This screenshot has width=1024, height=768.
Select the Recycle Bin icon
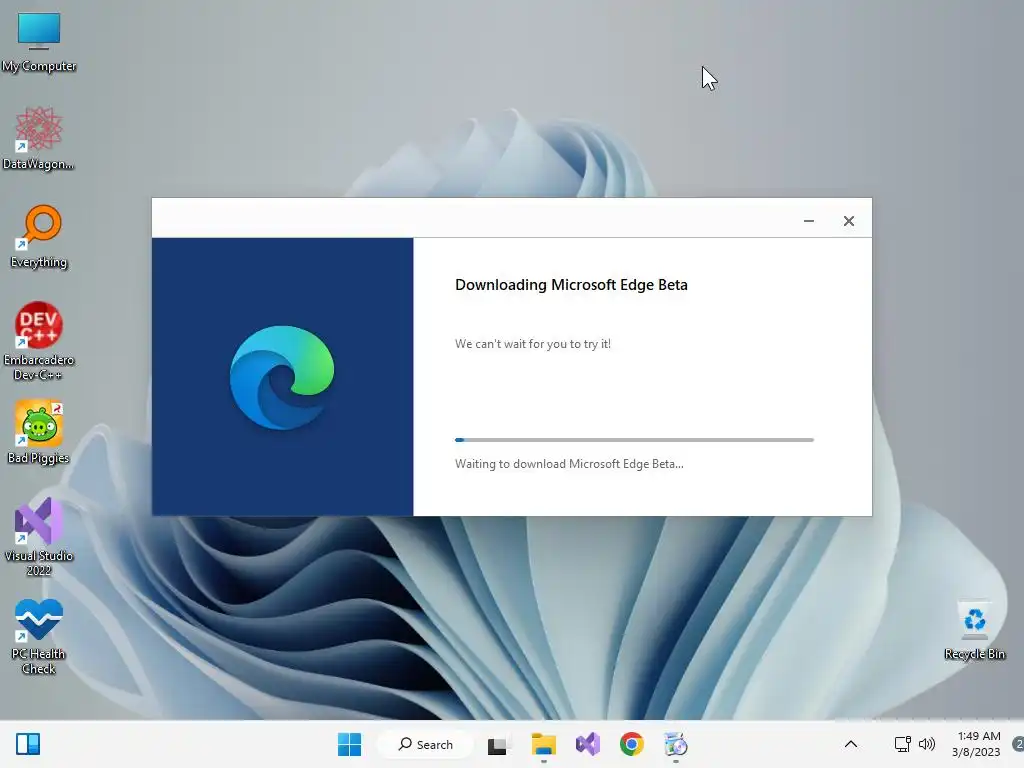(x=974, y=630)
